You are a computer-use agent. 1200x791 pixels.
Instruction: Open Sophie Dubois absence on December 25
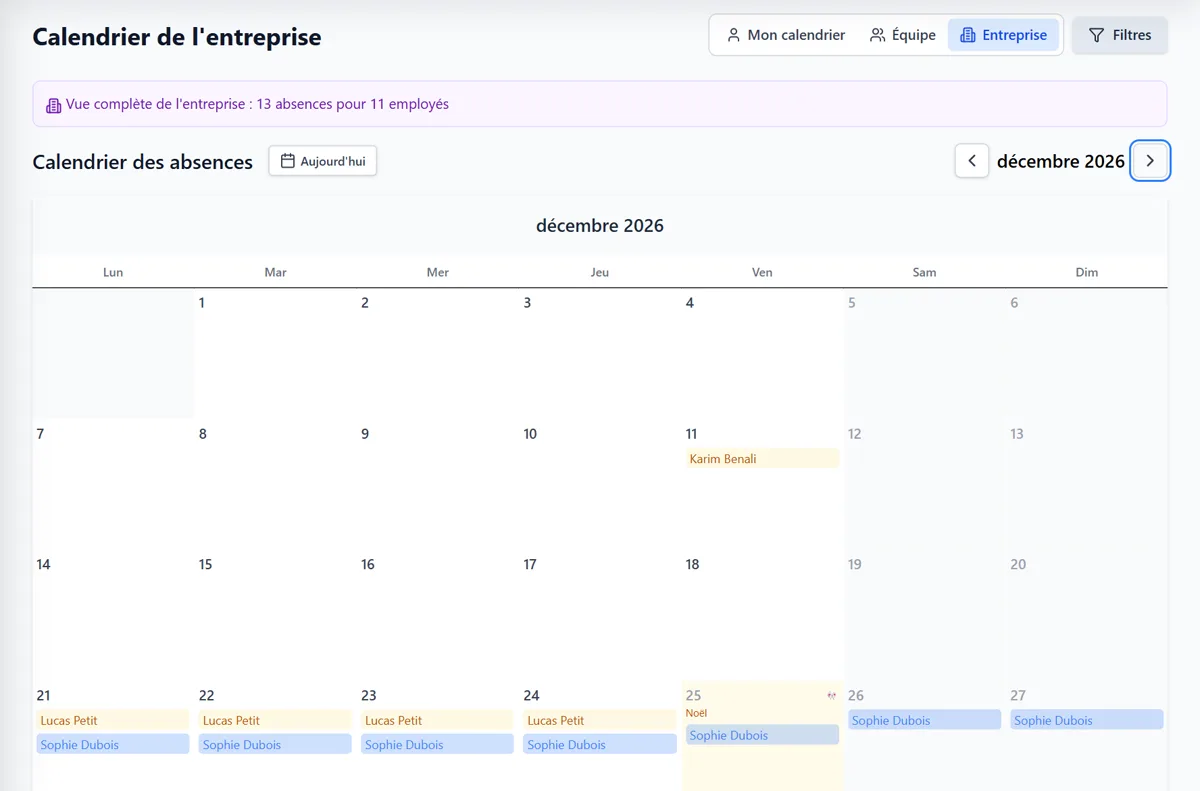pos(762,735)
